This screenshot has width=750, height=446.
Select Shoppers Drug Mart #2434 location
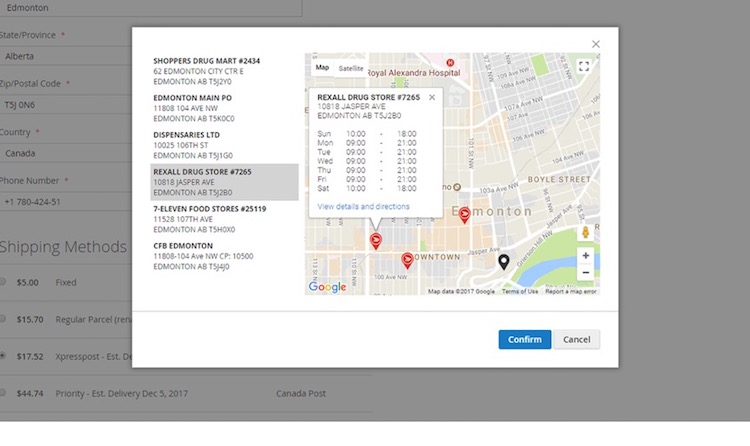tap(224, 71)
